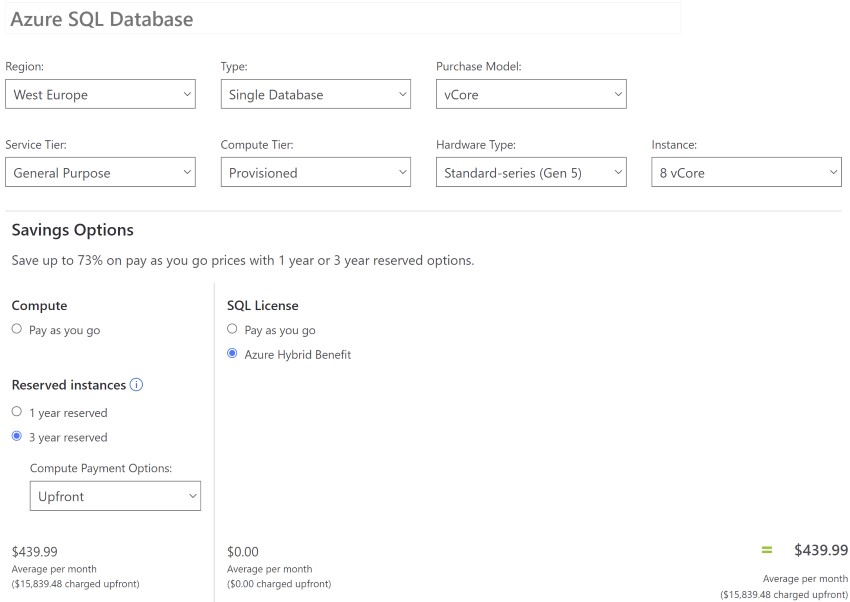The width and height of the screenshot is (850, 602).
Task: Click the Savings Options heading
Action: coord(73,230)
